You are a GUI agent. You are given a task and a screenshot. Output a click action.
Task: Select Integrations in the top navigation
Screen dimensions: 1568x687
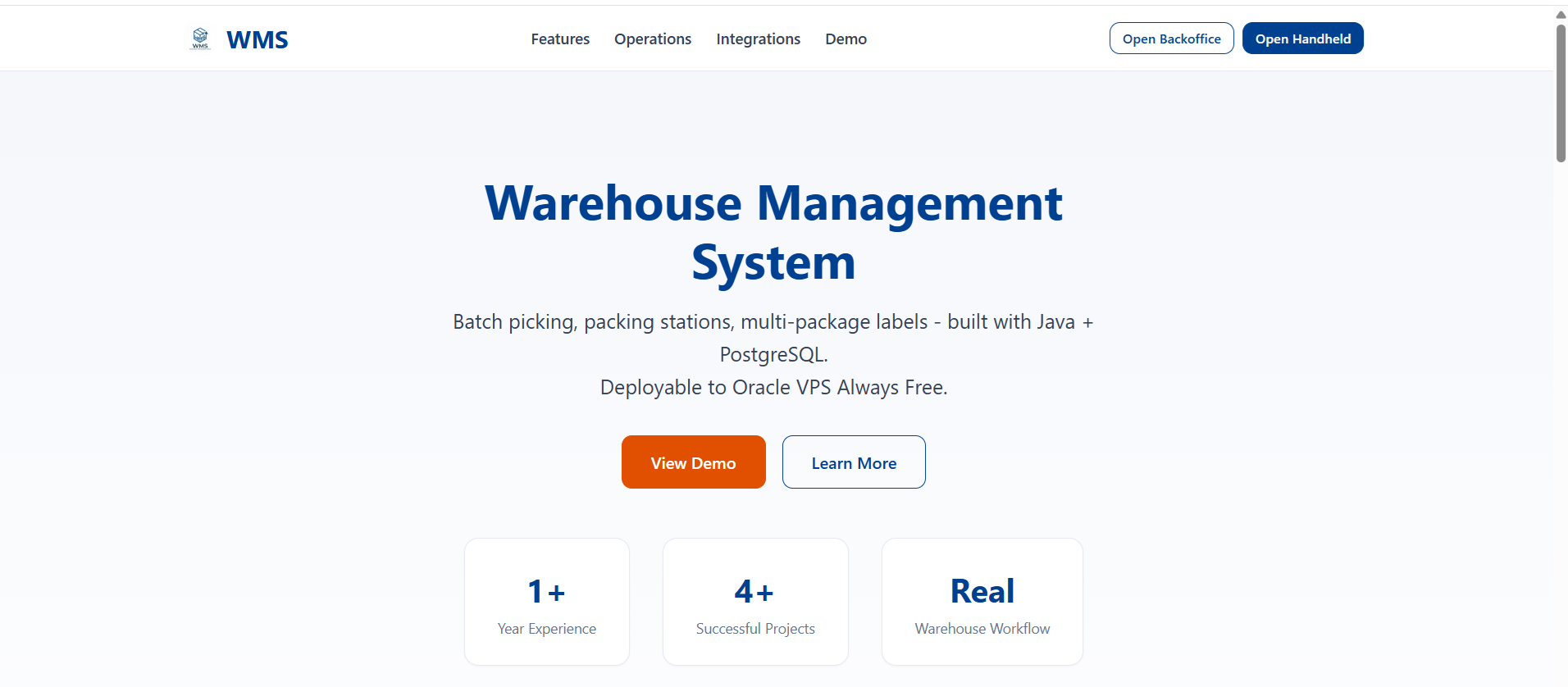point(758,39)
